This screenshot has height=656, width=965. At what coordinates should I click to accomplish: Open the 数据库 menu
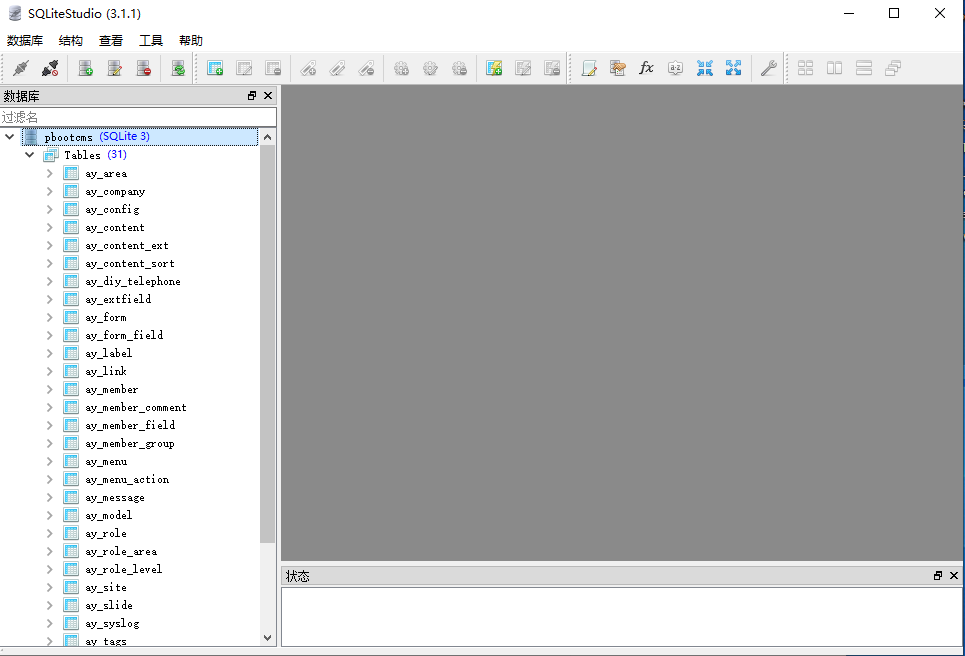25,41
